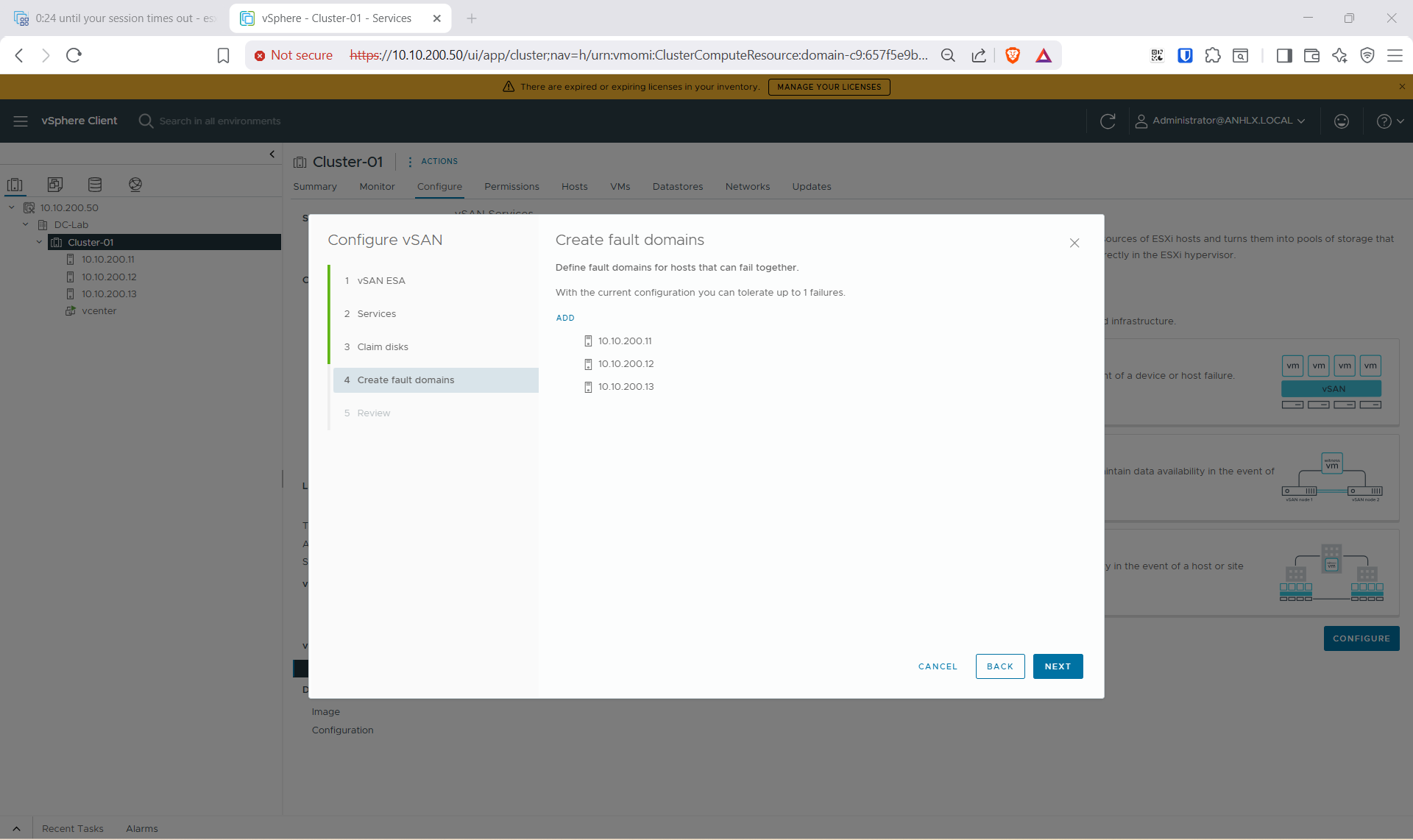Switch to the VMs tab
The image size is (1413, 840).
pyautogui.click(x=620, y=187)
